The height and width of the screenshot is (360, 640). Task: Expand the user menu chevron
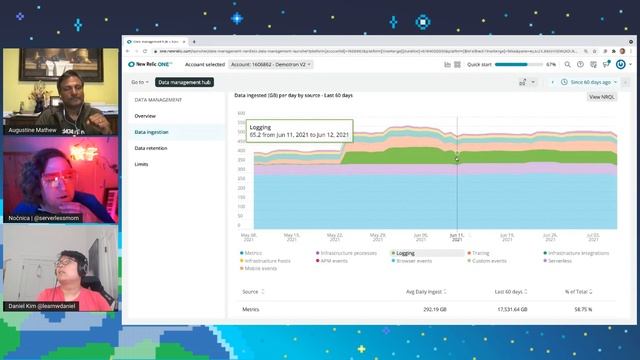click(630, 64)
